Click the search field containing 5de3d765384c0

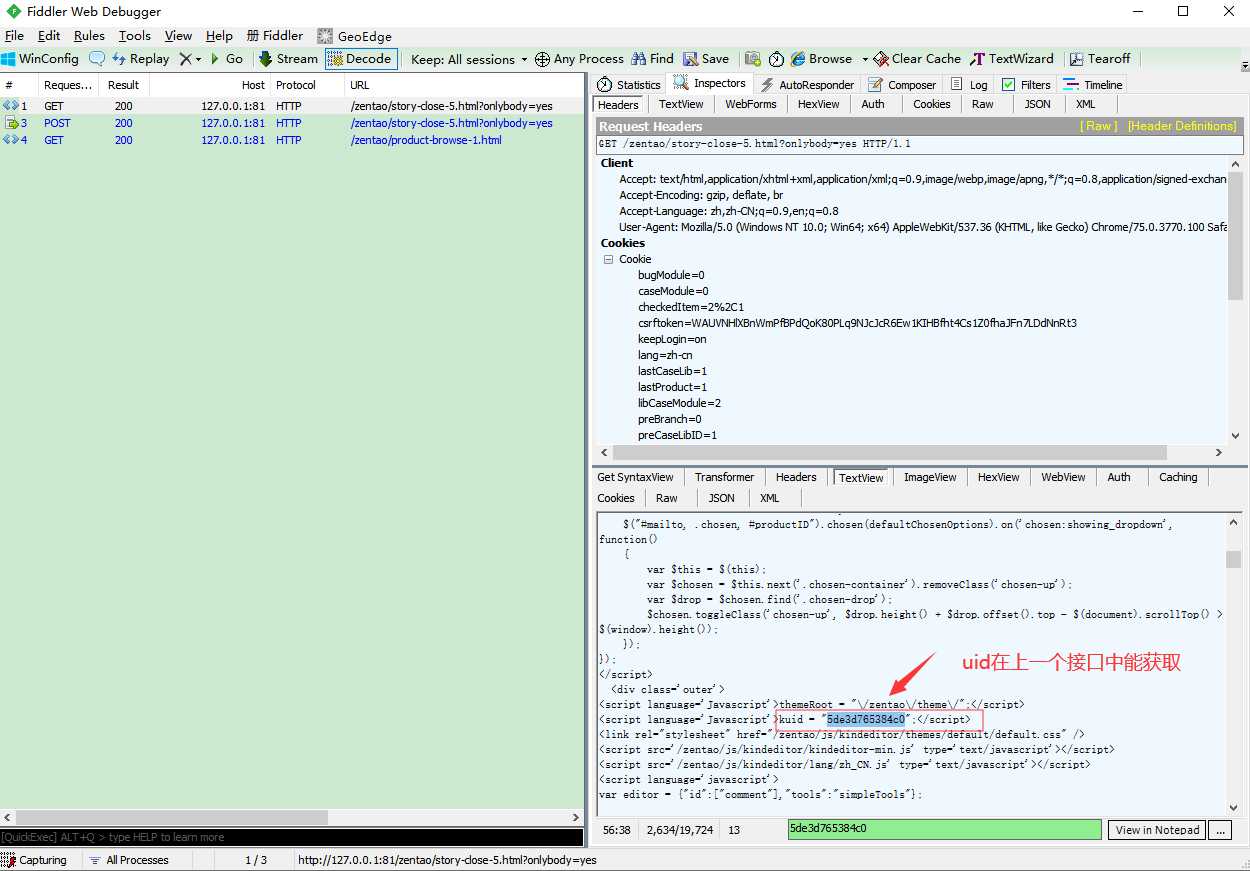pyautogui.click(x=945, y=829)
